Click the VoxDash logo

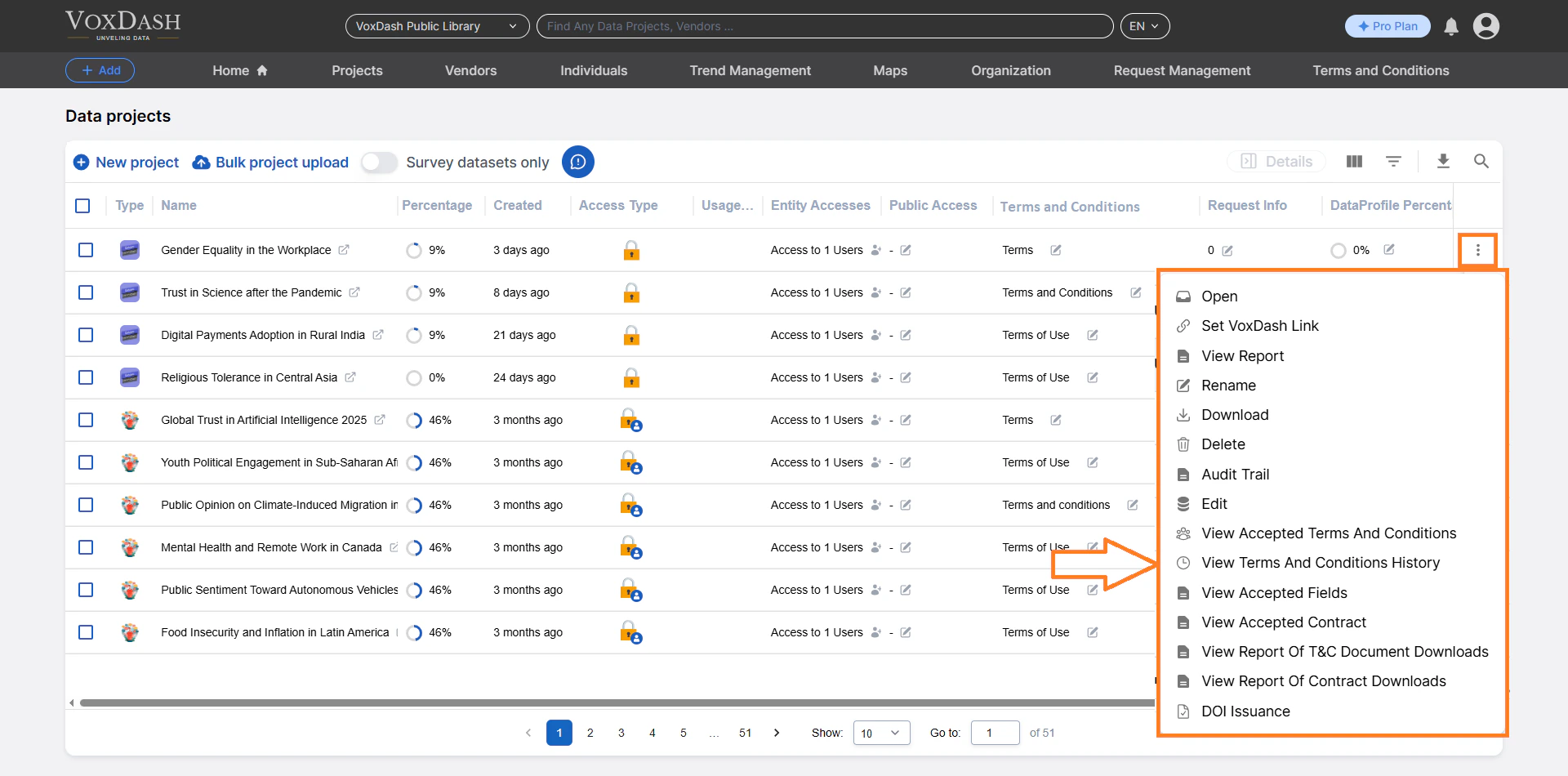(x=123, y=25)
